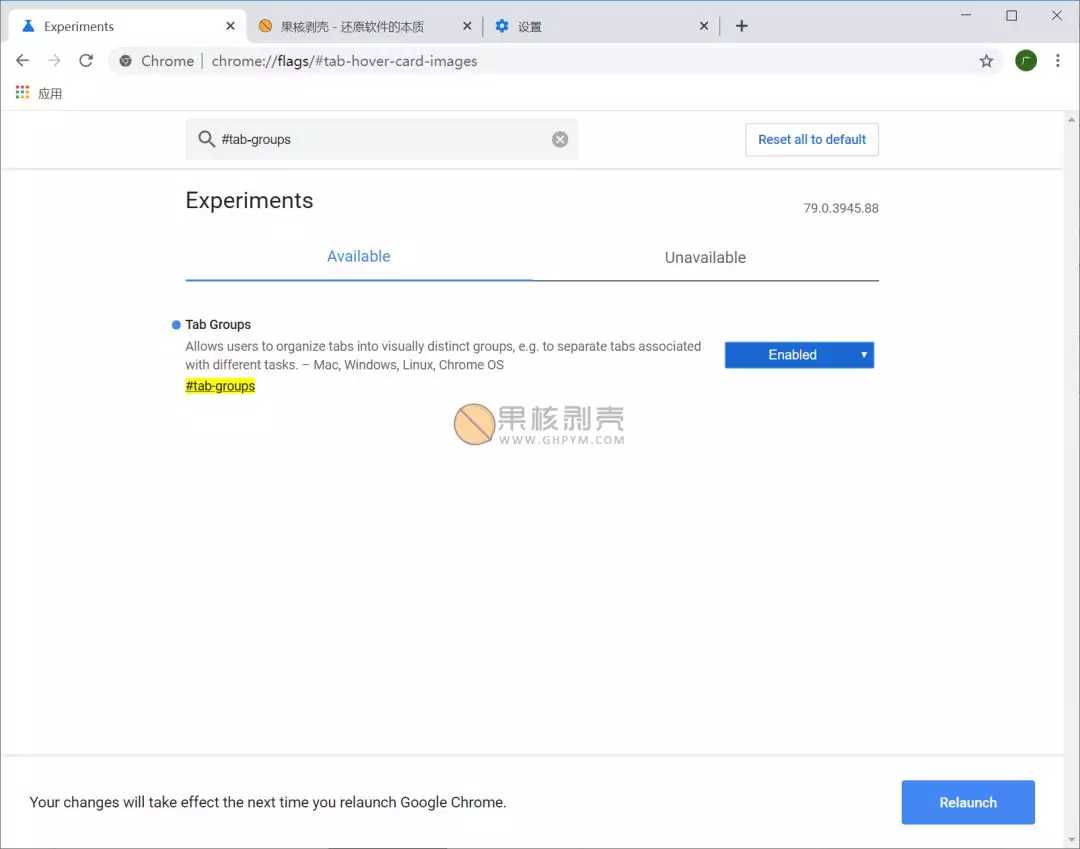The width and height of the screenshot is (1080, 849).
Task: Open the green profile avatar menu
Action: (x=1026, y=61)
